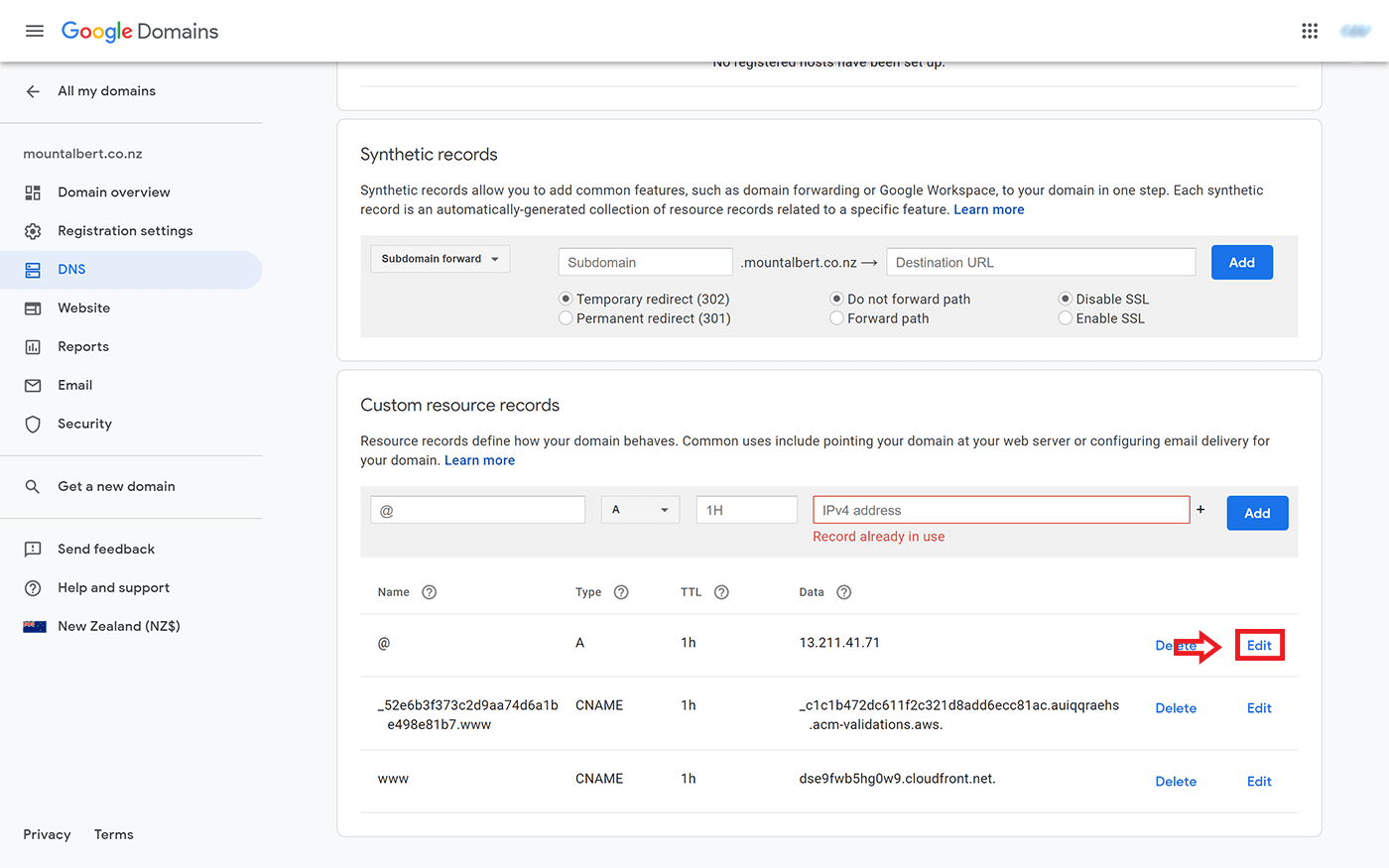Open the record type A dropdown
The width and height of the screenshot is (1389, 868).
(x=640, y=510)
